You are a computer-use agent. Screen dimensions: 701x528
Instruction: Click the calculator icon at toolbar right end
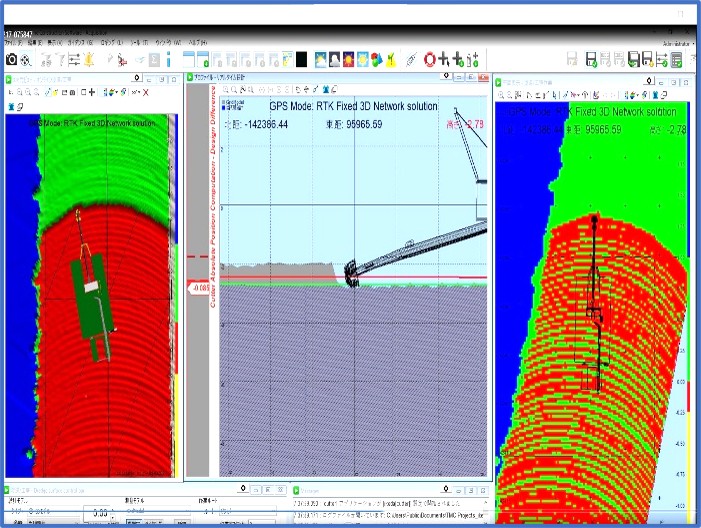click(x=677, y=60)
